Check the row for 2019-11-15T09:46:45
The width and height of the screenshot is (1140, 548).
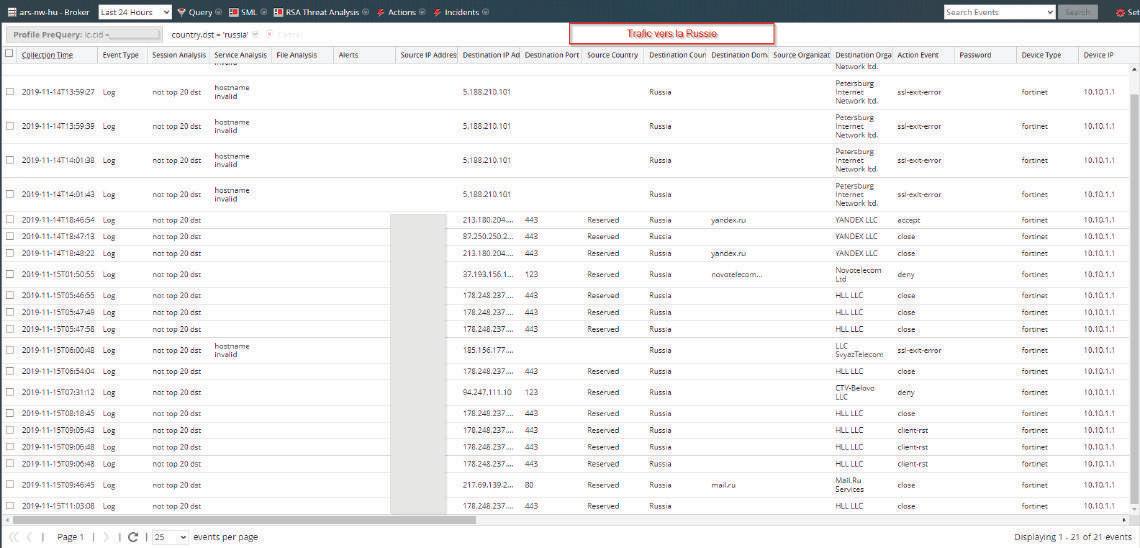click(x=9, y=485)
